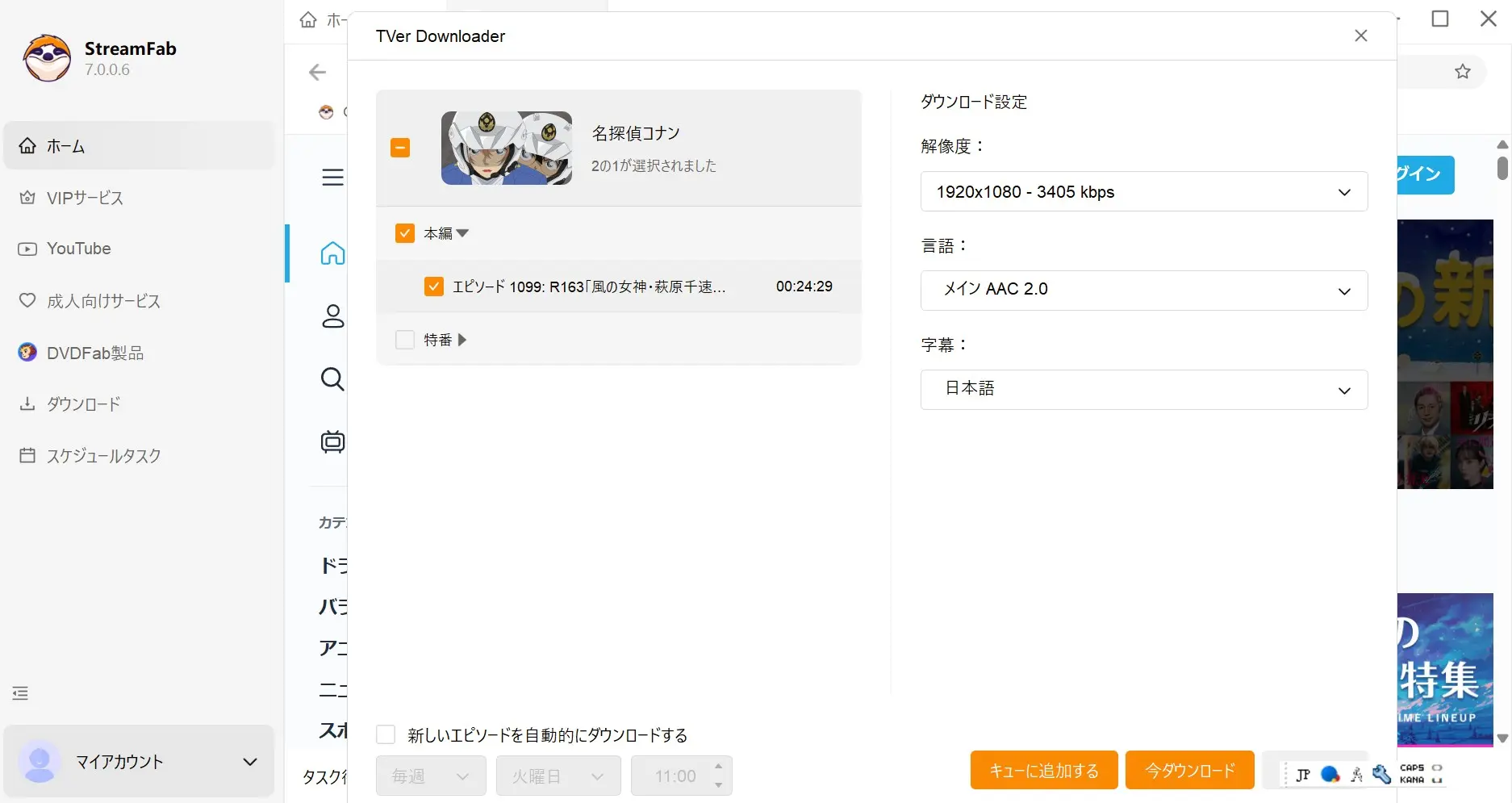Click the download arrow icon in sidebar
Viewport: 1512px width, 803px height.
(x=27, y=404)
